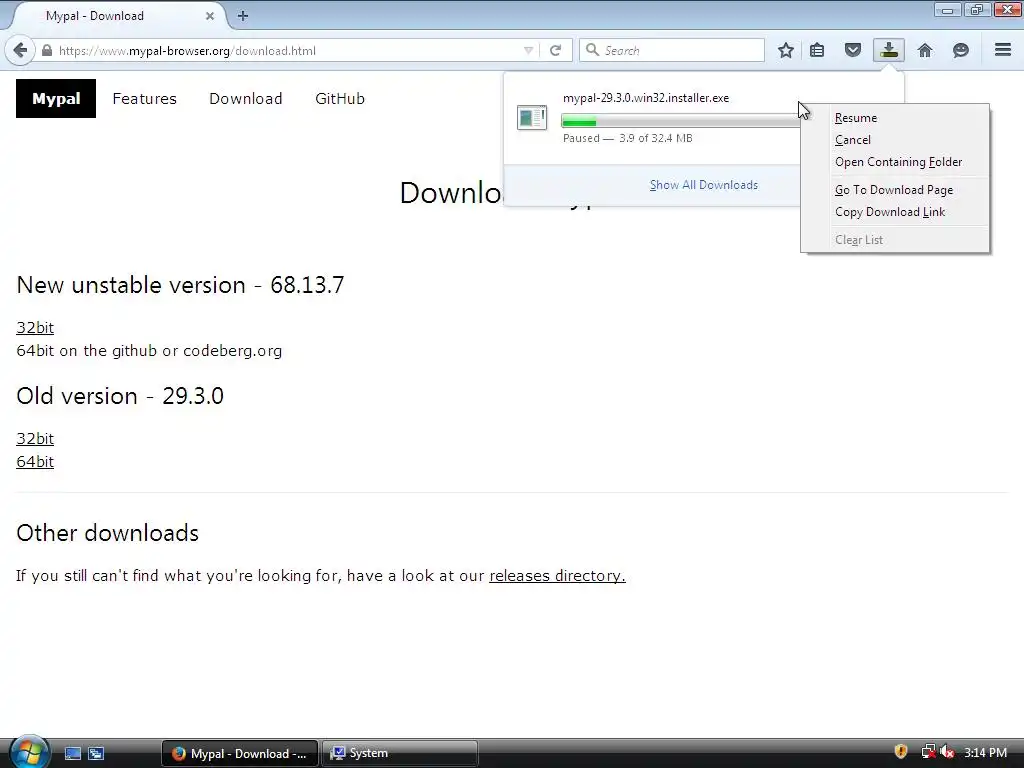
Task: Click the back arrow navigation button
Action: tap(20, 50)
